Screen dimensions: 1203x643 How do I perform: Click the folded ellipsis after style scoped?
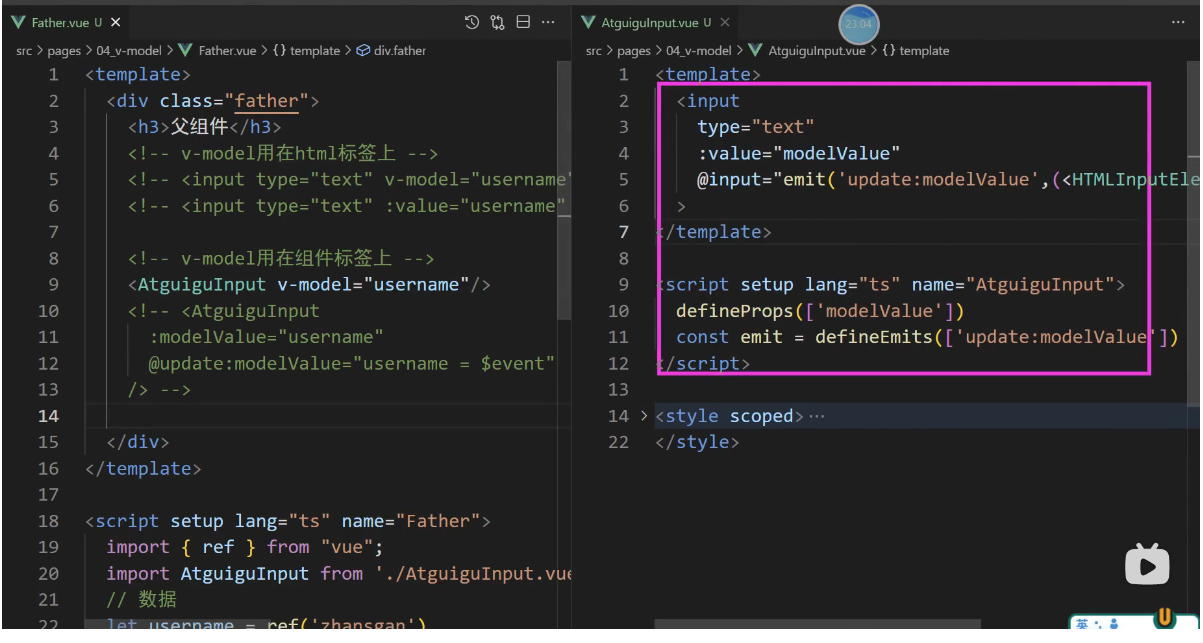pyautogui.click(x=817, y=416)
